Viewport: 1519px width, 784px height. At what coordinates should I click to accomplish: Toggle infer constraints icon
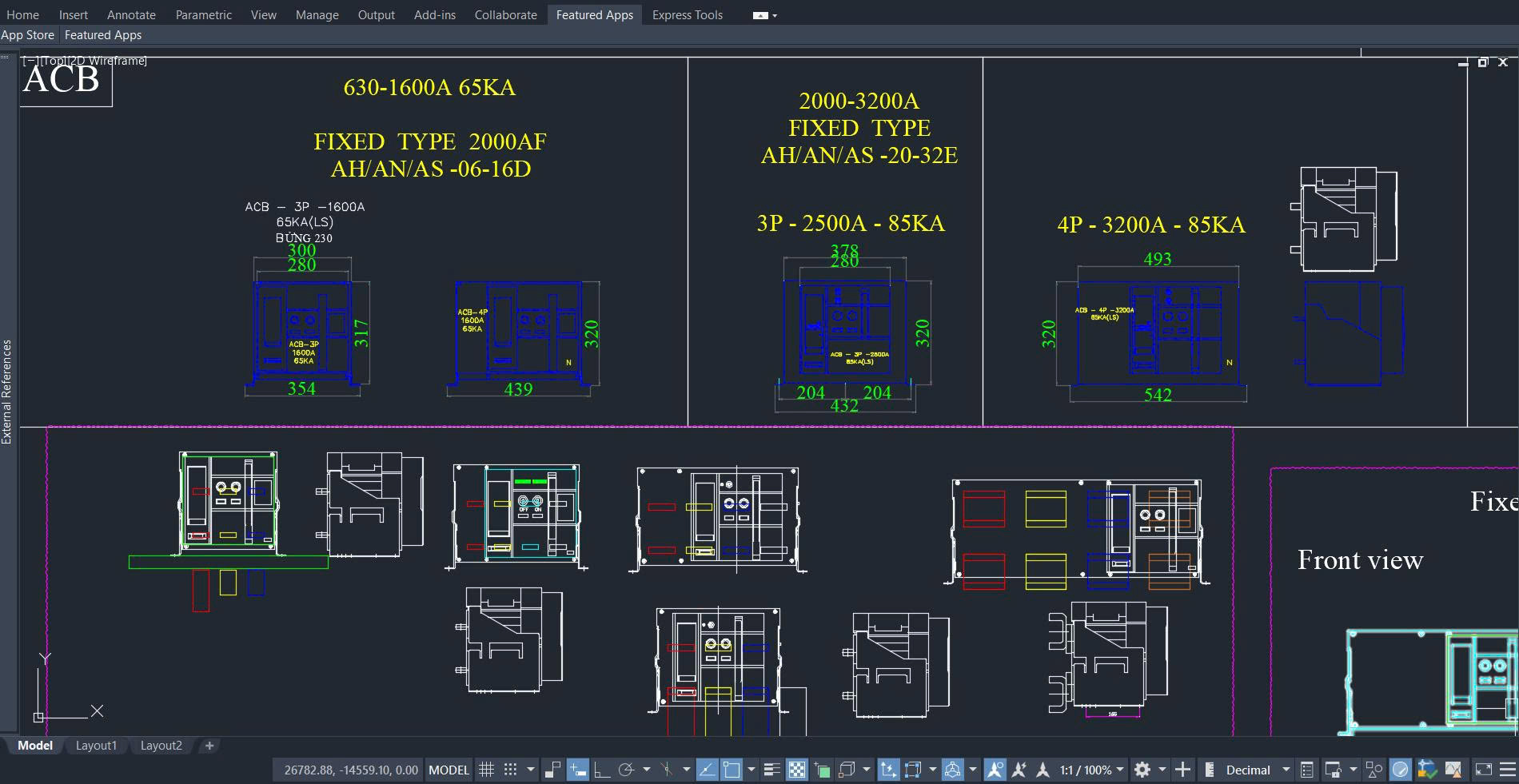[x=552, y=770]
